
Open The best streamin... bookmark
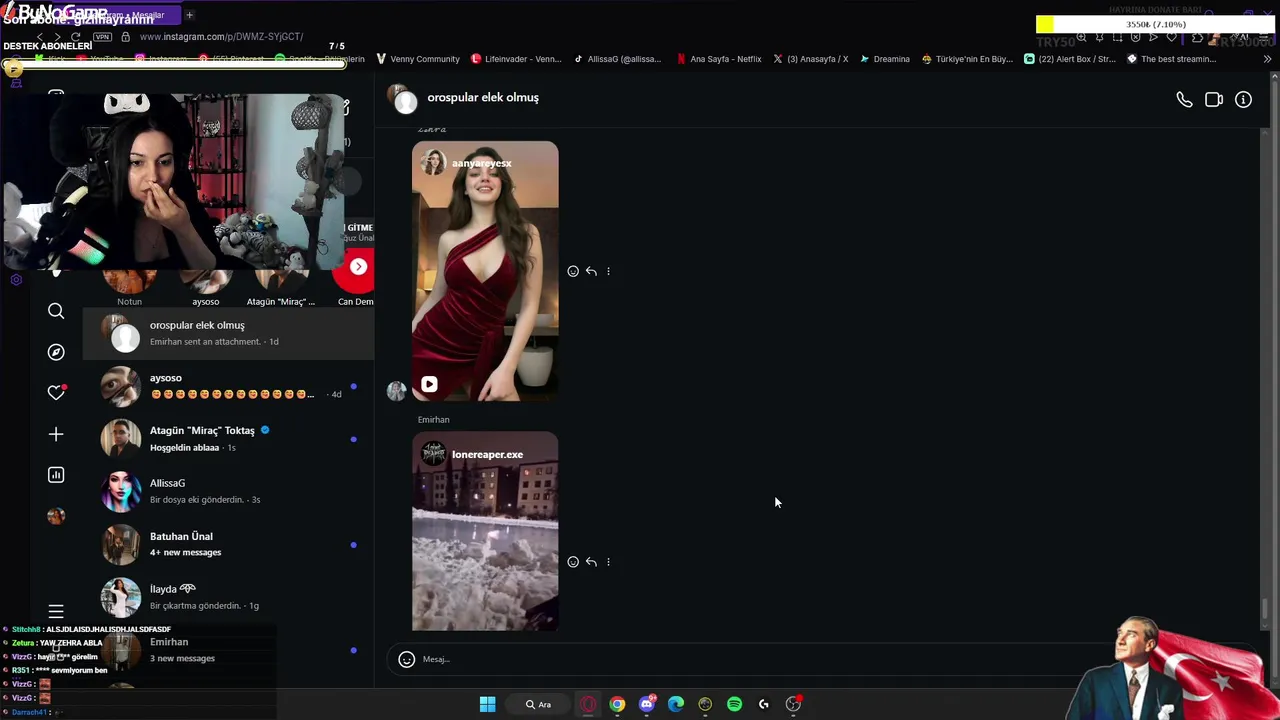click(1171, 59)
